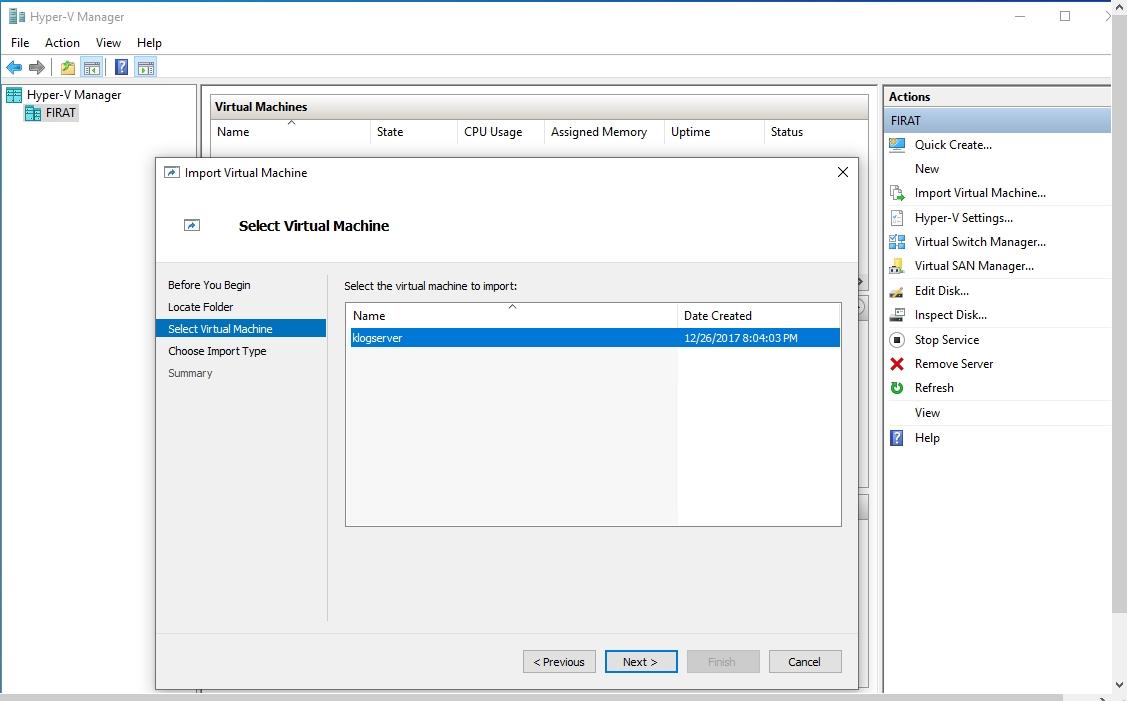
Task: Open the View submenu in Actions
Action: pos(927,413)
